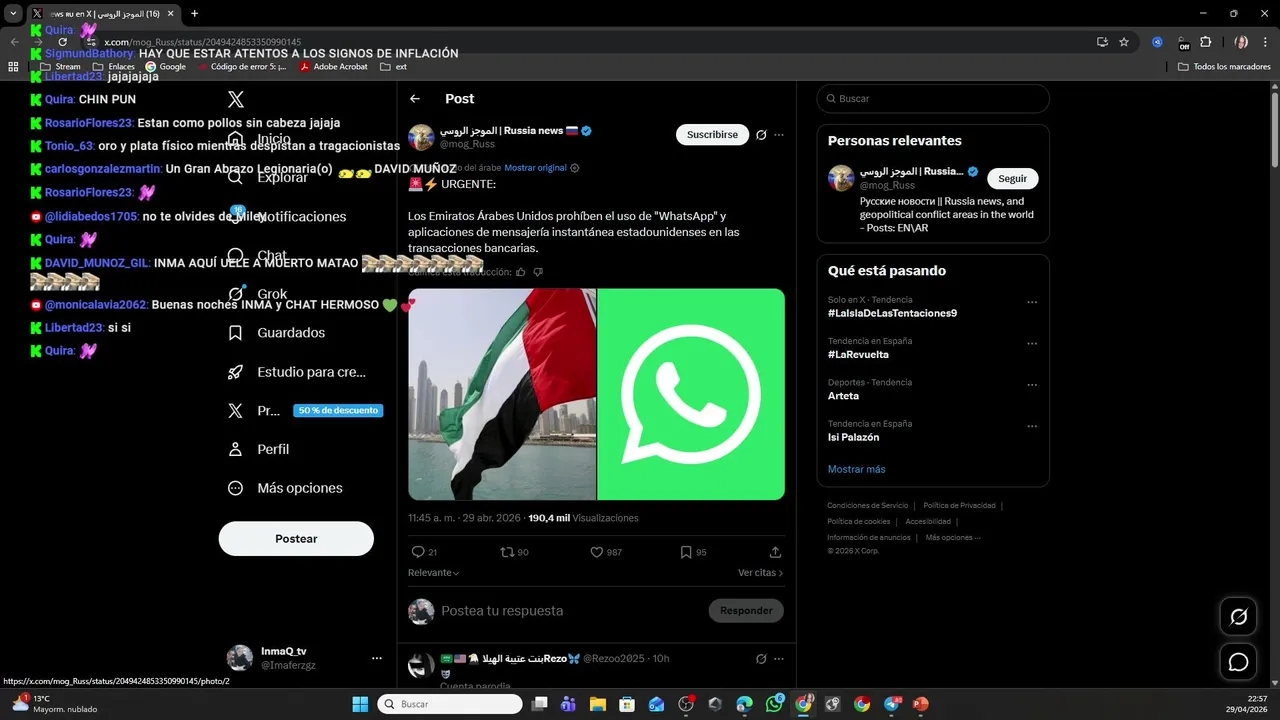1280x720 pixels.
Task: Open PowerPoint from the taskbar
Action: point(921,704)
